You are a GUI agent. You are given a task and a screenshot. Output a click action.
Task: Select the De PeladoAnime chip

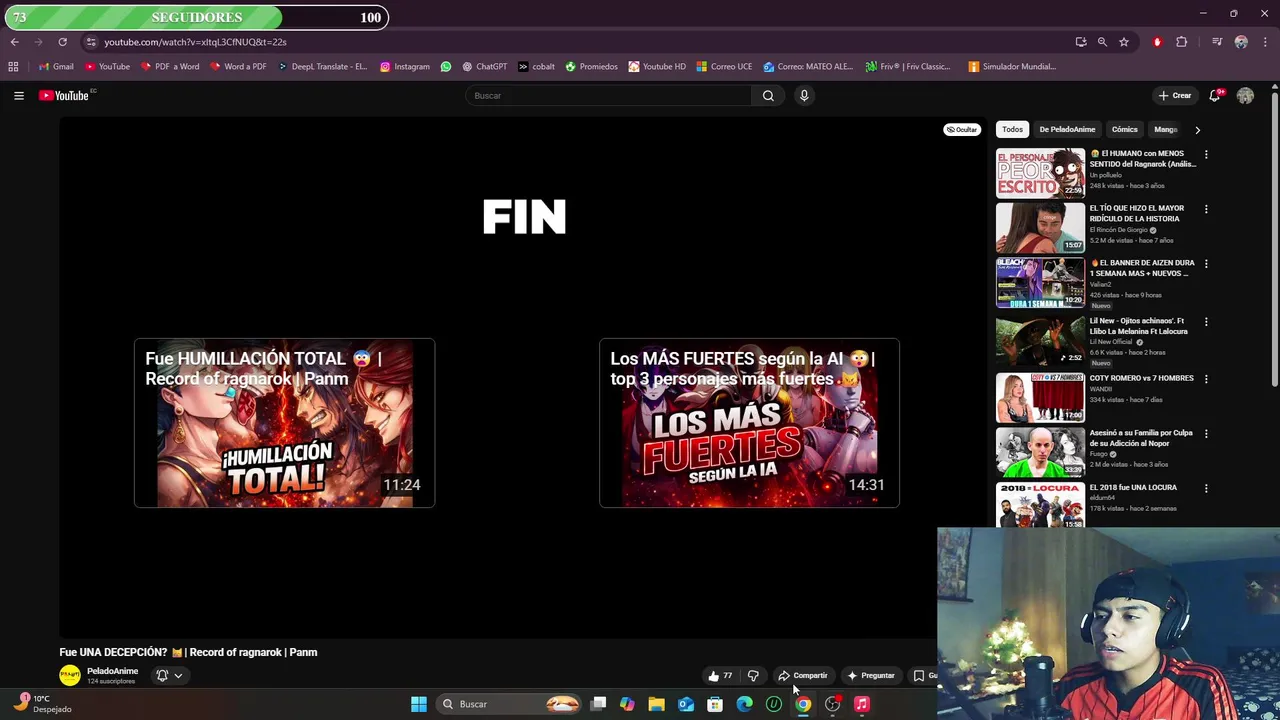(1067, 130)
